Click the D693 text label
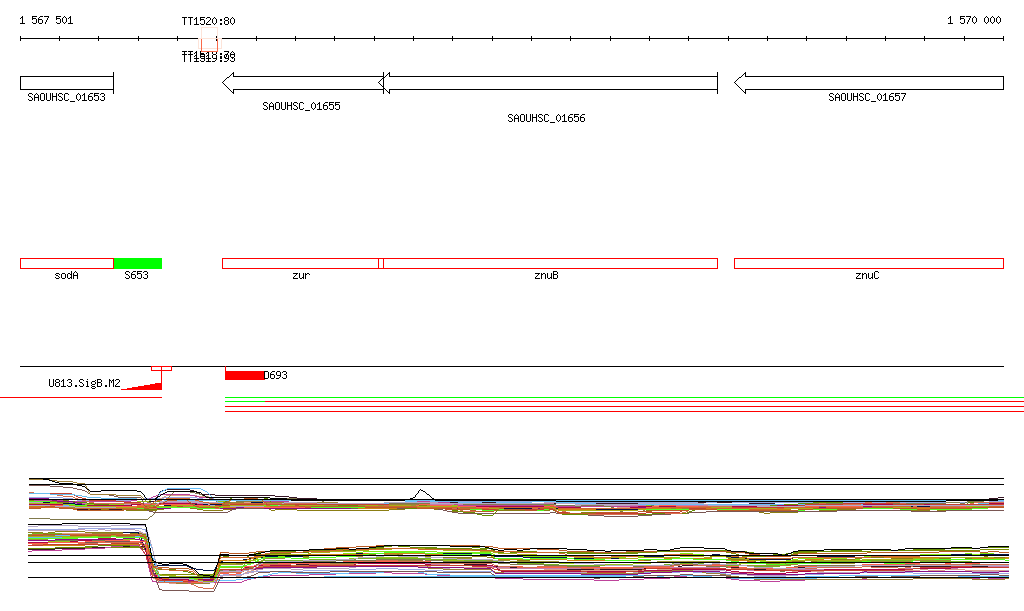The height and width of the screenshot is (611, 1024). coord(276,375)
